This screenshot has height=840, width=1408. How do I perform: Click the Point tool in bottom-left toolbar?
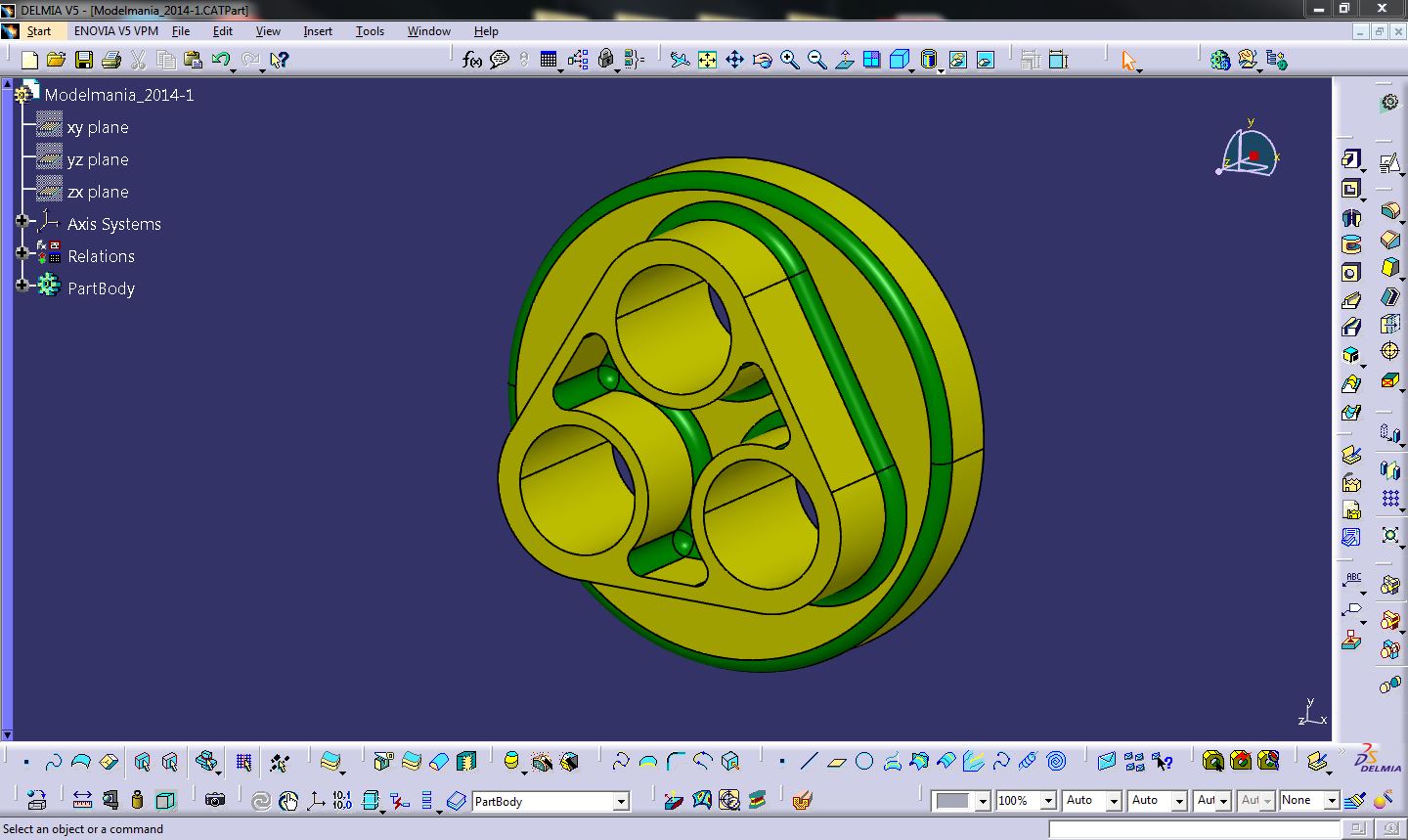(x=26, y=762)
